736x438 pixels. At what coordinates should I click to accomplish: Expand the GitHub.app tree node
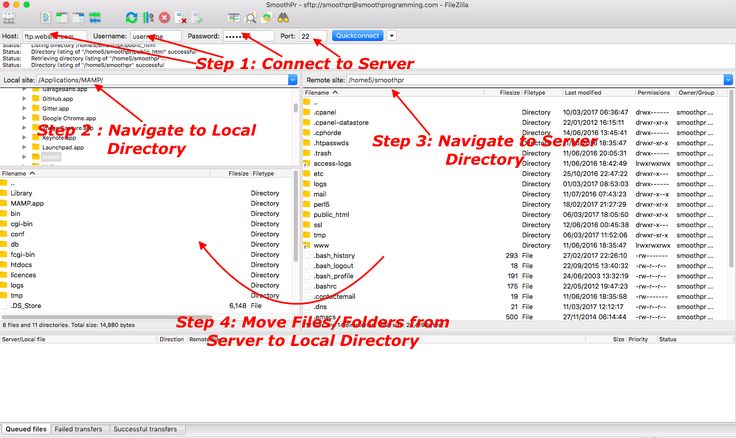tap(24, 99)
